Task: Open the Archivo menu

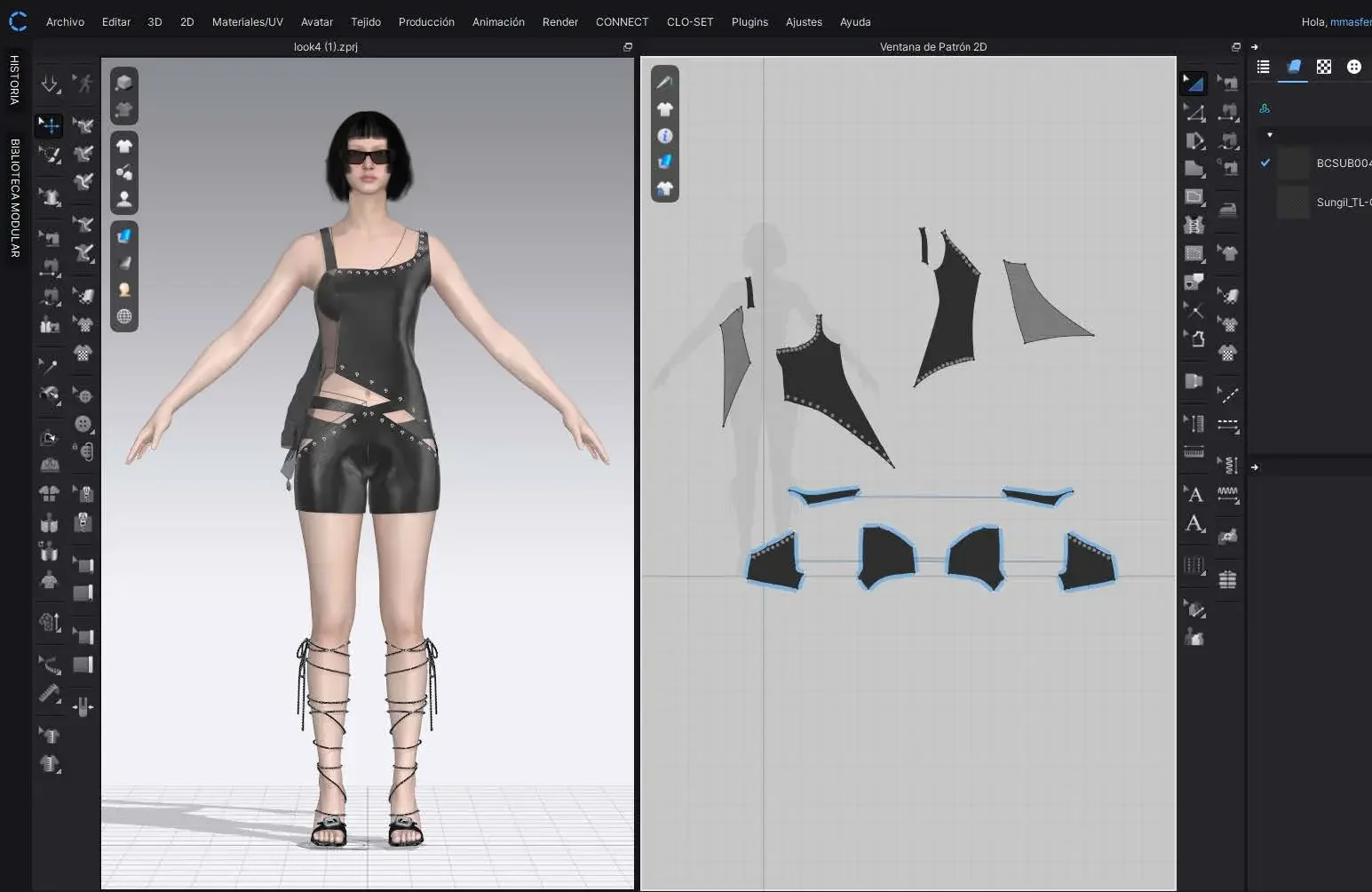Action: click(x=65, y=21)
